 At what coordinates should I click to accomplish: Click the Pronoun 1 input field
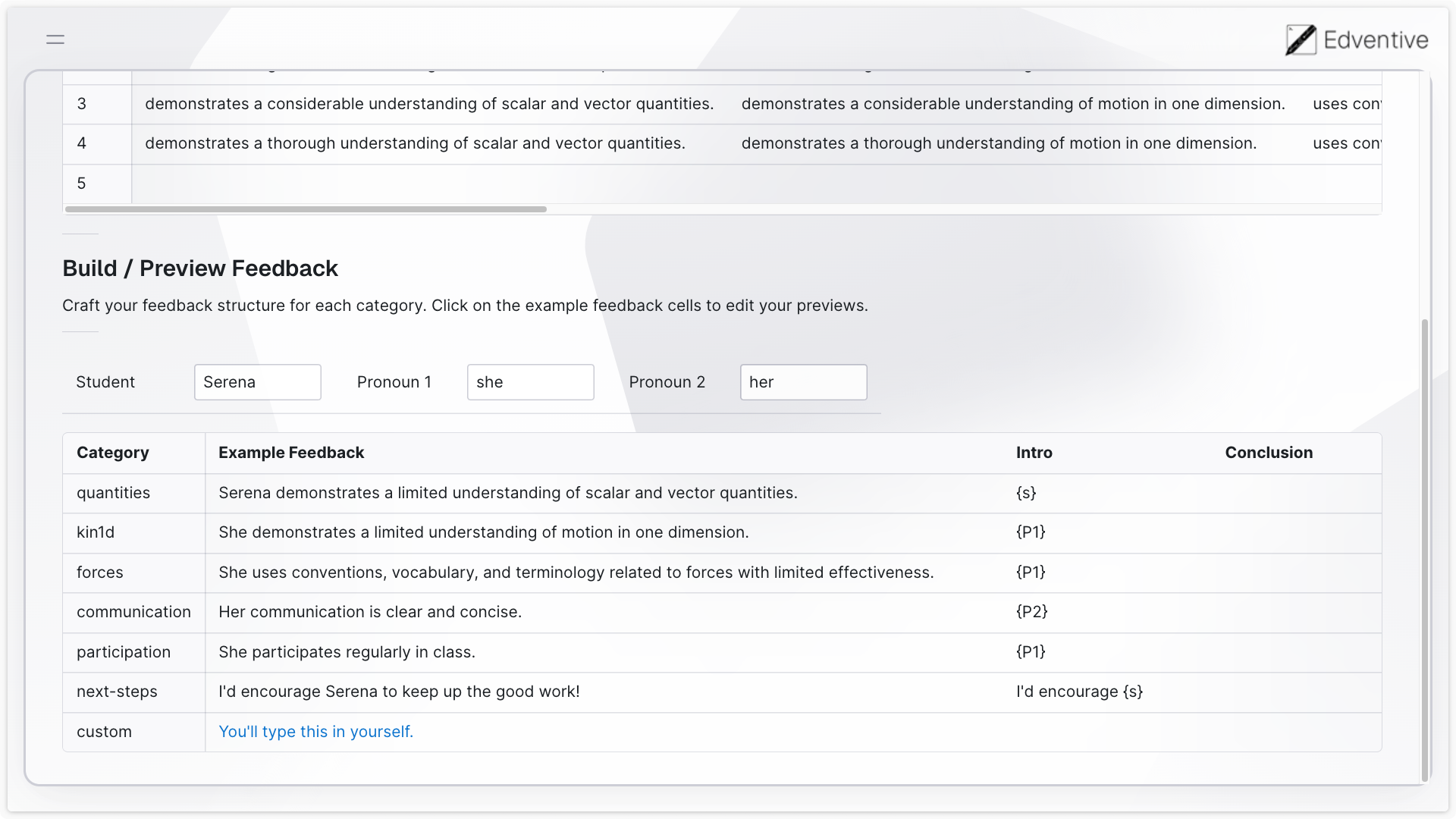click(x=531, y=382)
